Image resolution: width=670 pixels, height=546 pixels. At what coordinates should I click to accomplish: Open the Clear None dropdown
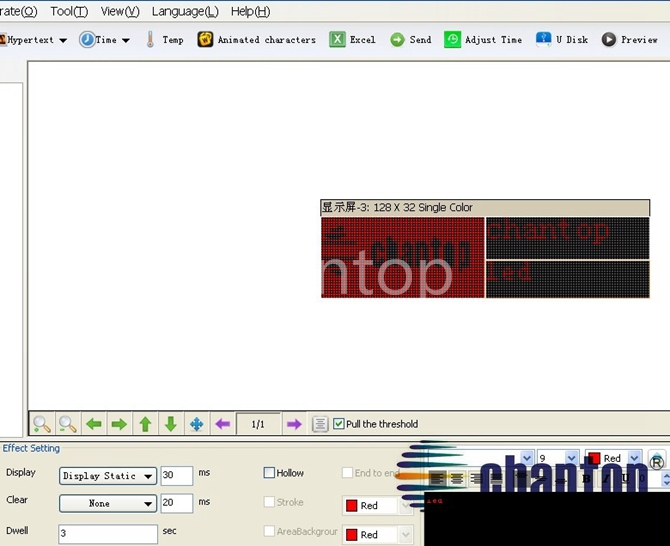[108, 503]
